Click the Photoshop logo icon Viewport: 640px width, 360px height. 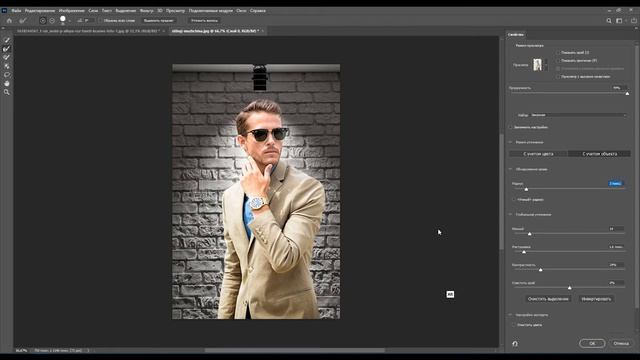click(x=4, y=11)
